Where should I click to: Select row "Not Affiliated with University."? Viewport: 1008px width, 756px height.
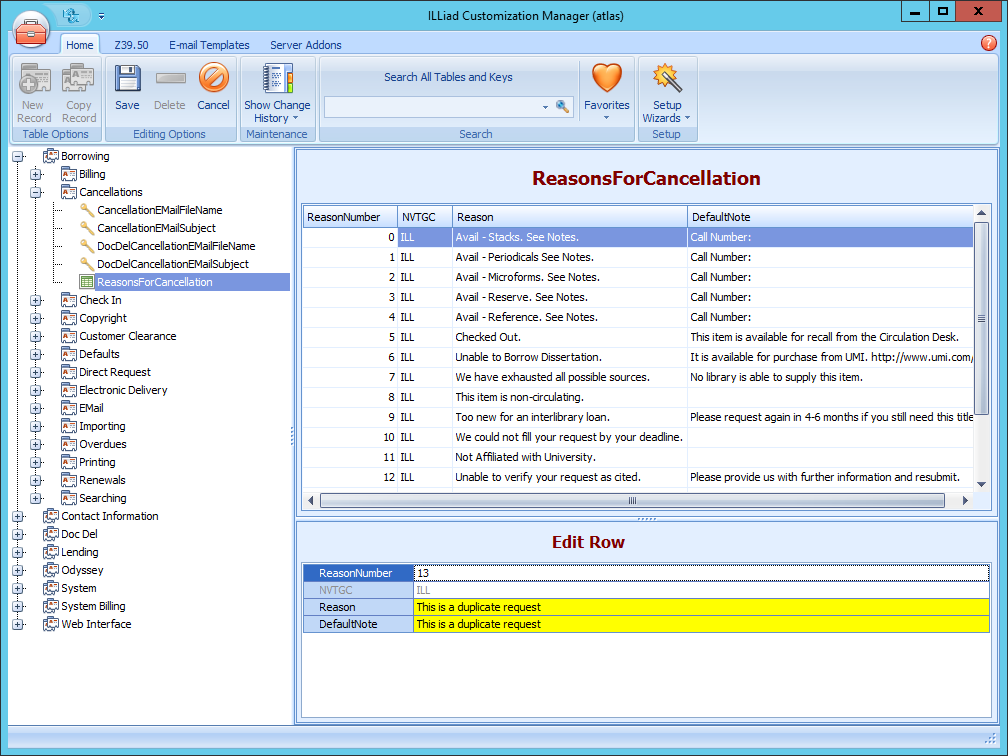[638, 457]
